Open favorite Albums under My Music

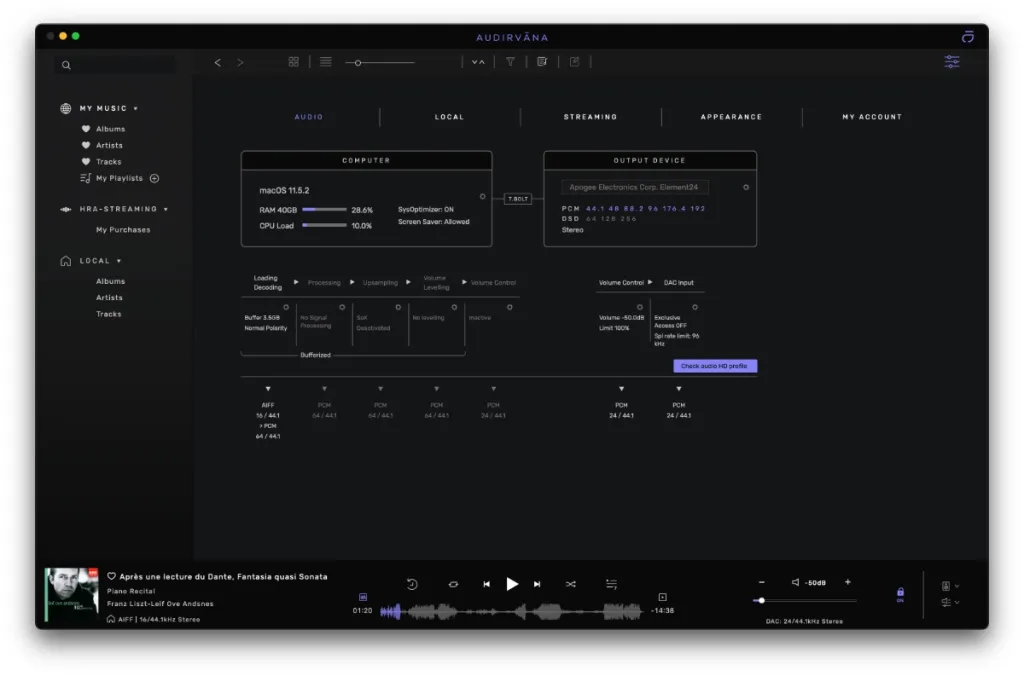[110, 129]
